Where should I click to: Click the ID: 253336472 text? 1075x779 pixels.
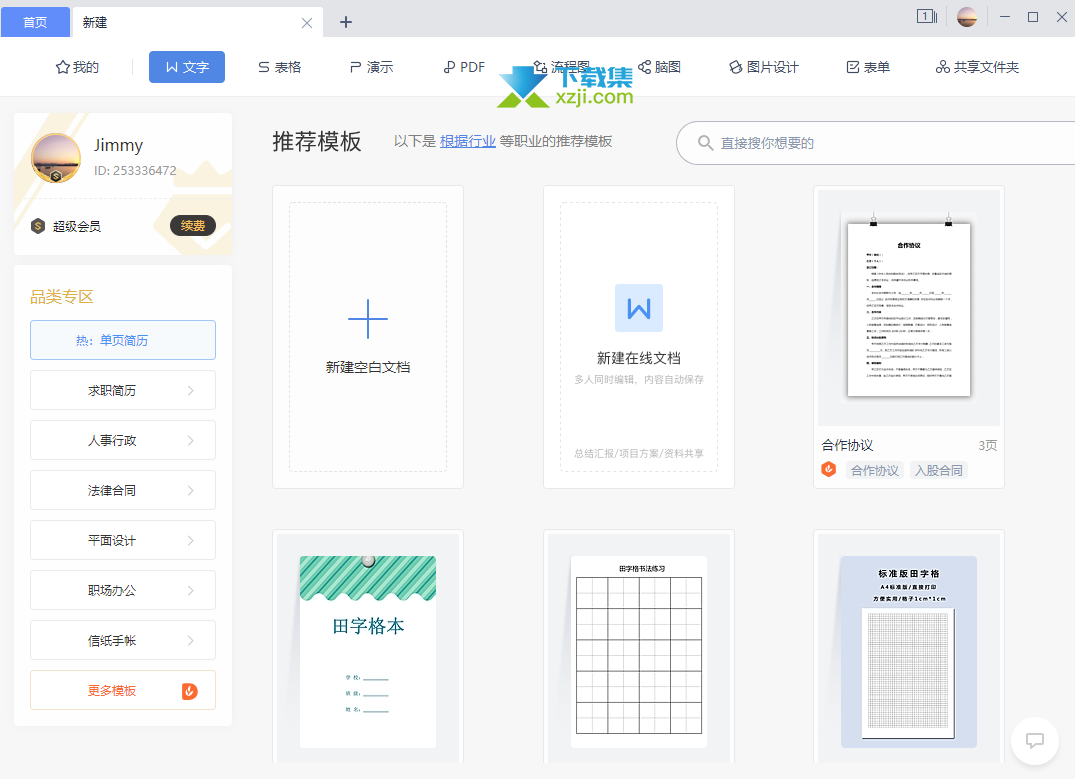tap(135, 171)
